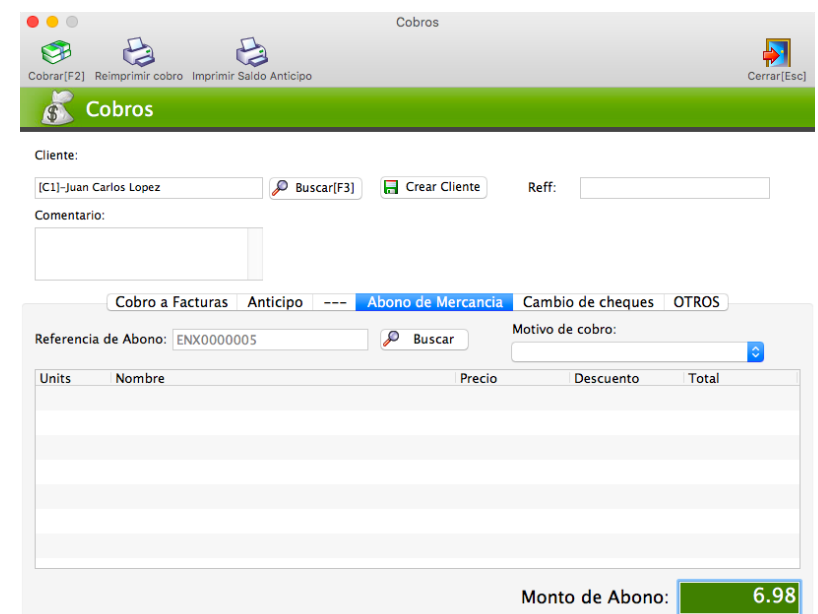The image size is (818, 614).
Task: Go to the Cambio de cheques tab
Action: point(588,302)
